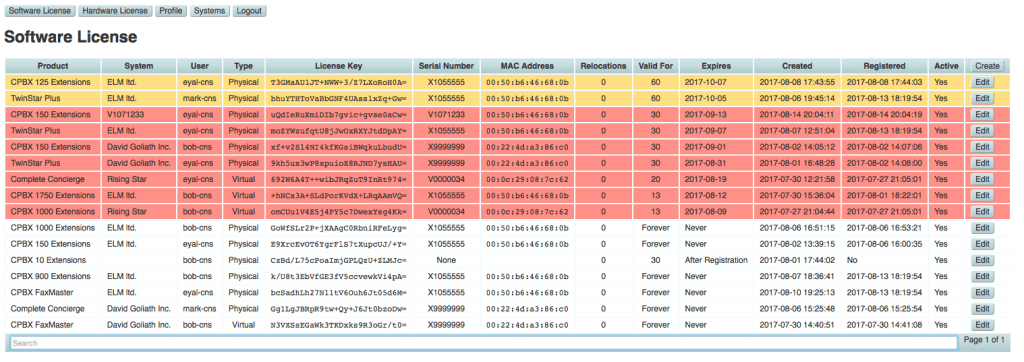
Task: Sort by the Serial Number column header
Action: (446, 66)
